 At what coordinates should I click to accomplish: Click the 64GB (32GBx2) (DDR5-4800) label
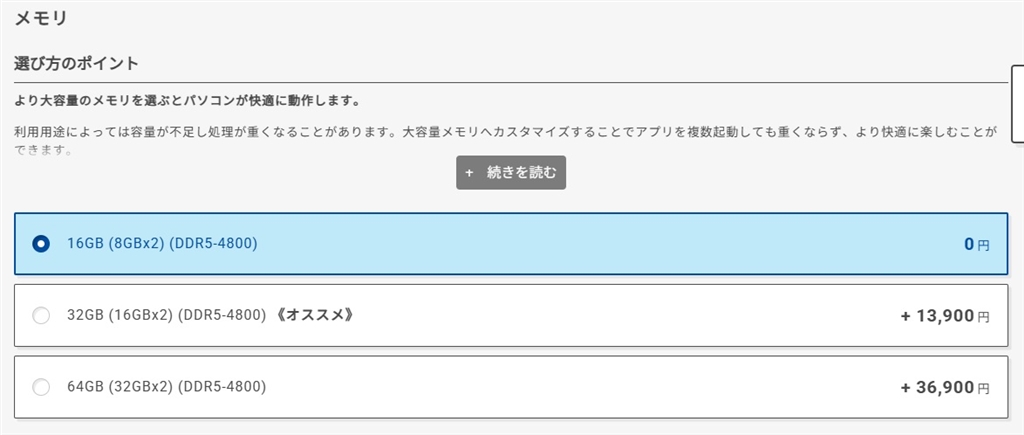click(x=166, y=387)
